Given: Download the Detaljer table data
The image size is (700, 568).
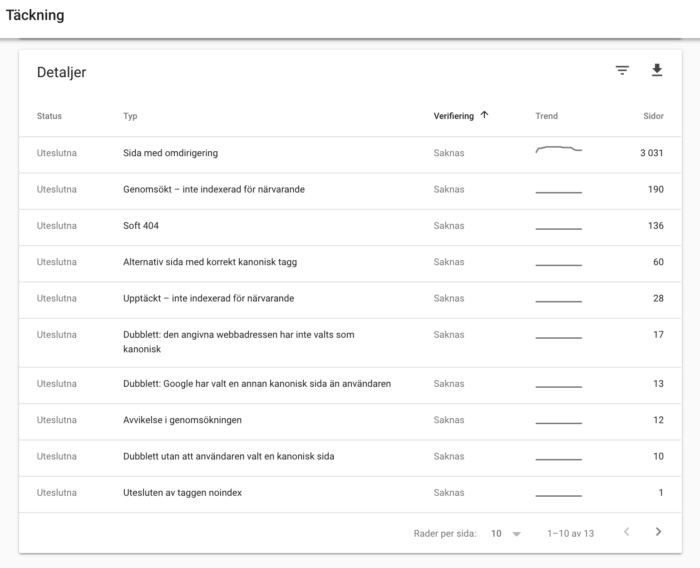Looking at the screenshot, I should click(x=657, y=70).
